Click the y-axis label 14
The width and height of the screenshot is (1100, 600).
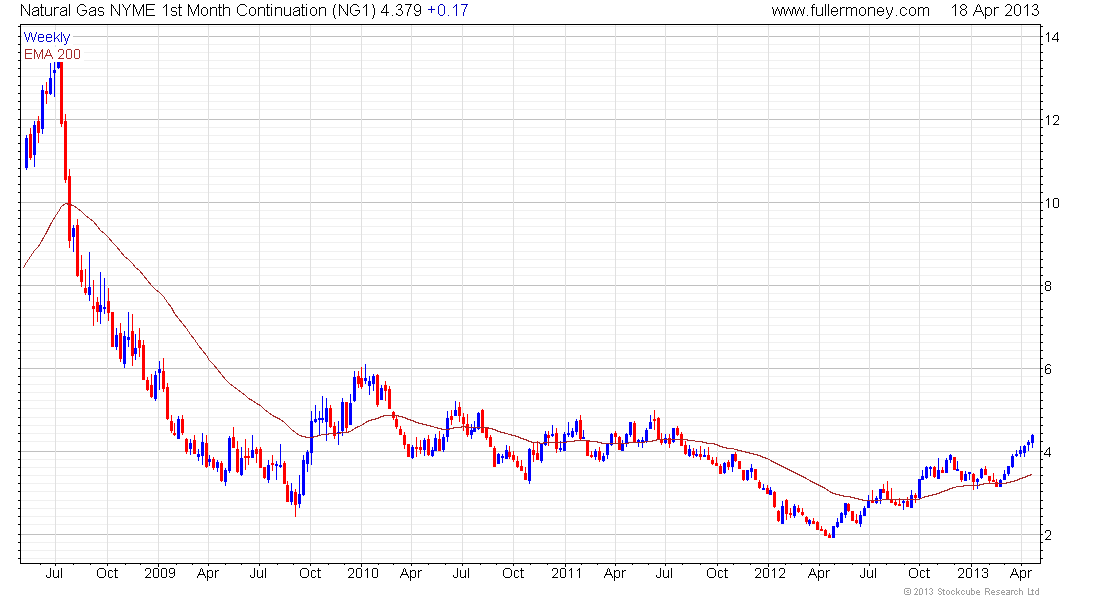click(x=1052, y=37)
